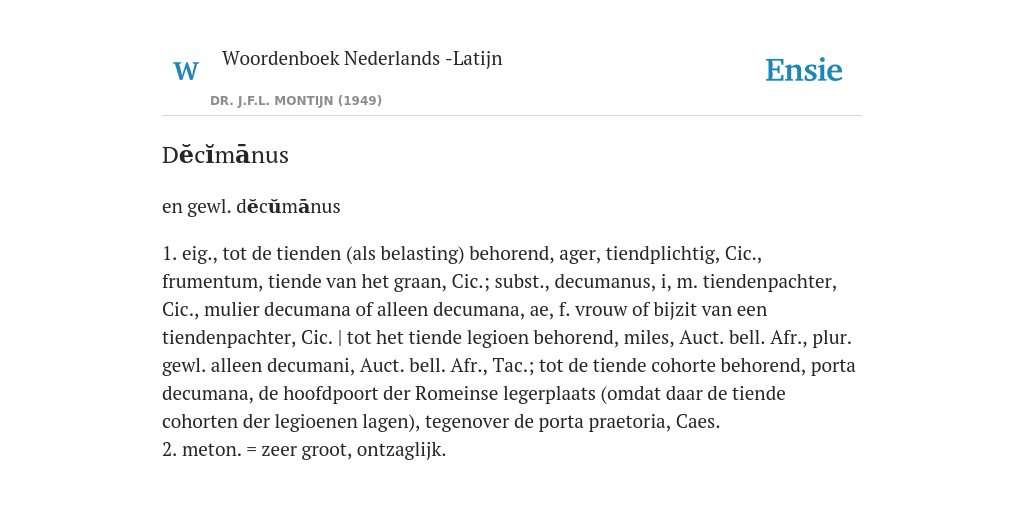Viewport: 1024px width, 512px height.
Task: Click the Dĕcĭmānus entry heading
Action: [225, 155]
